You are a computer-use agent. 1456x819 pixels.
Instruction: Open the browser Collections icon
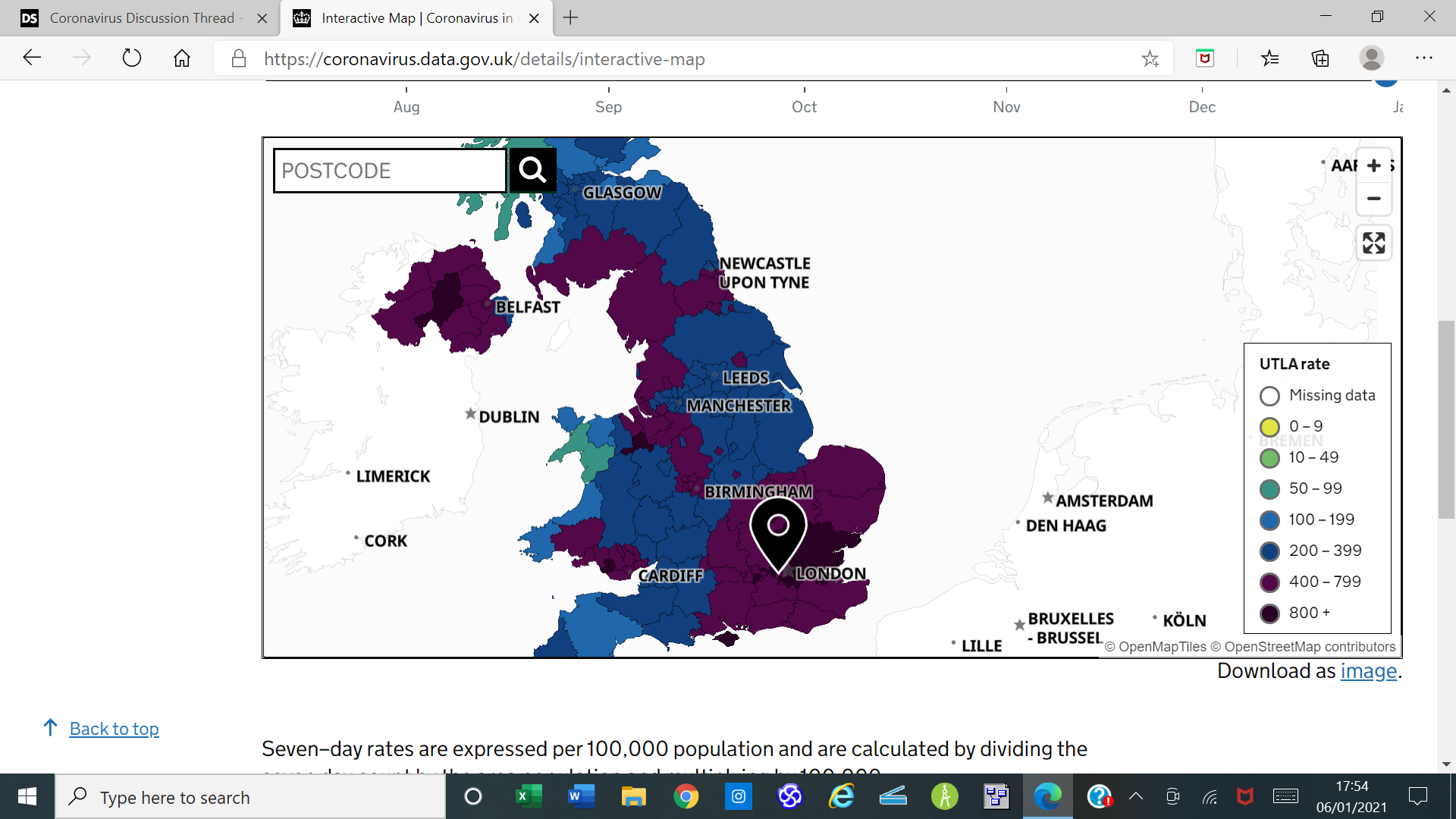coord(1320,58)
